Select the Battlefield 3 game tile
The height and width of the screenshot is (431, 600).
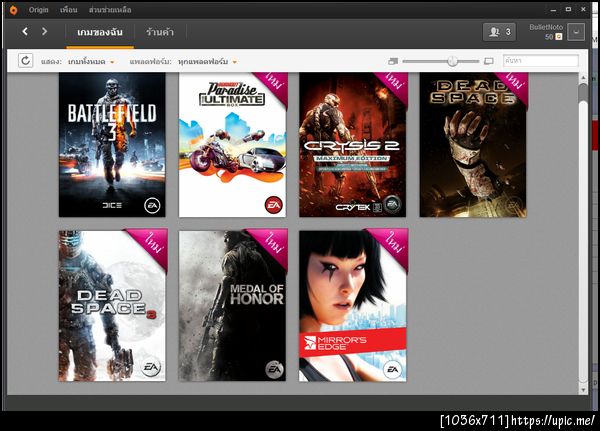click(x=112, y=145)
